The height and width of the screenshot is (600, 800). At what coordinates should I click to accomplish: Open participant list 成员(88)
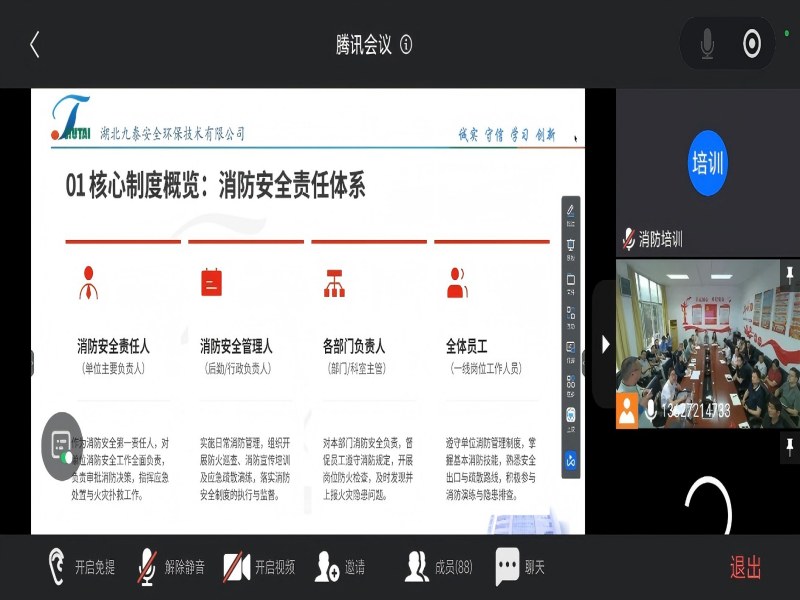coord(439,567)
